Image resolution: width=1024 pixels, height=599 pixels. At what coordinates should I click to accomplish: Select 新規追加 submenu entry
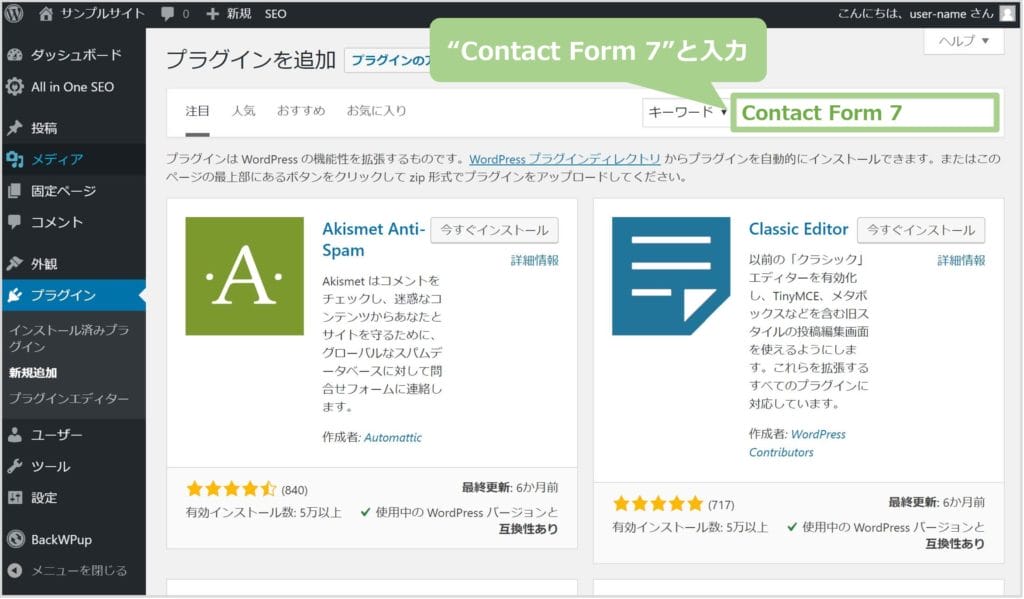pyautogui.click(x=33, y=372)
